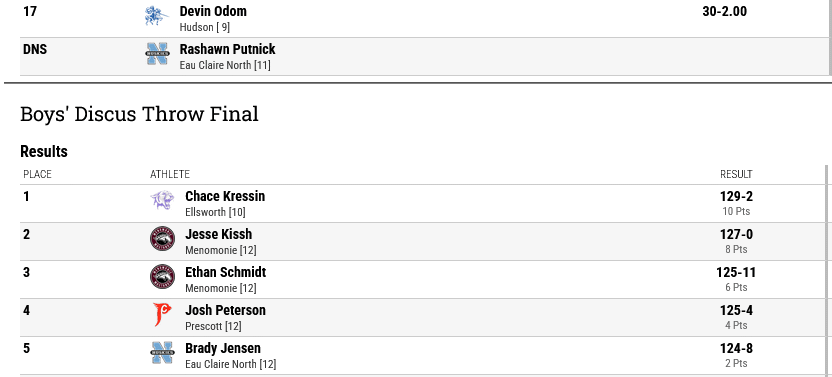Screen dimensions: 832x377
Task: Click the Prescott [12] team name
Action: click(x=213, y=326)
